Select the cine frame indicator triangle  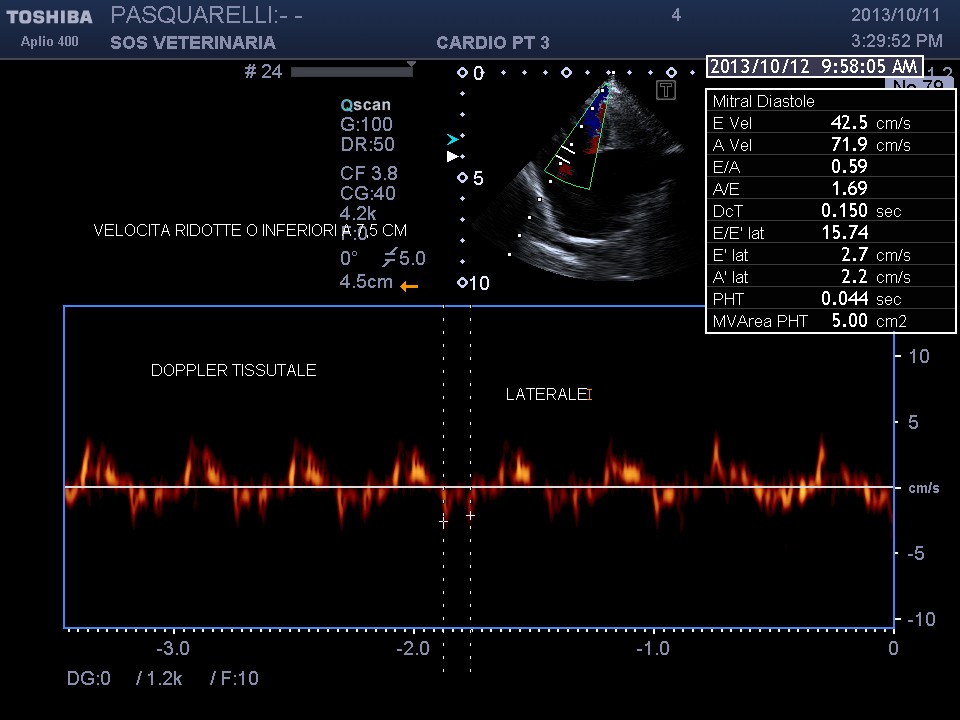click(411, 65)
